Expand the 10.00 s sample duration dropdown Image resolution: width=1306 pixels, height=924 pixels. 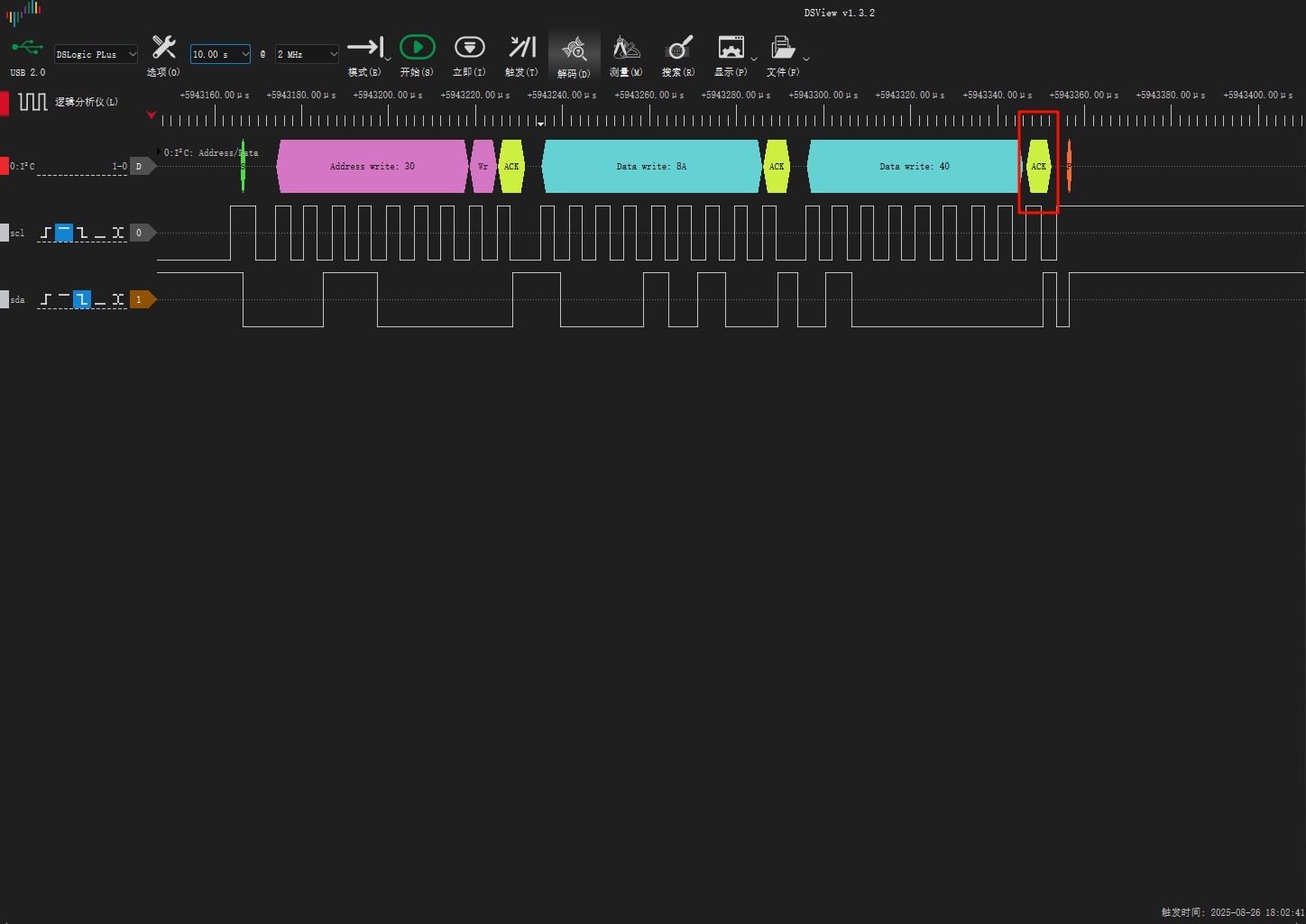click(x=220, y=54)
